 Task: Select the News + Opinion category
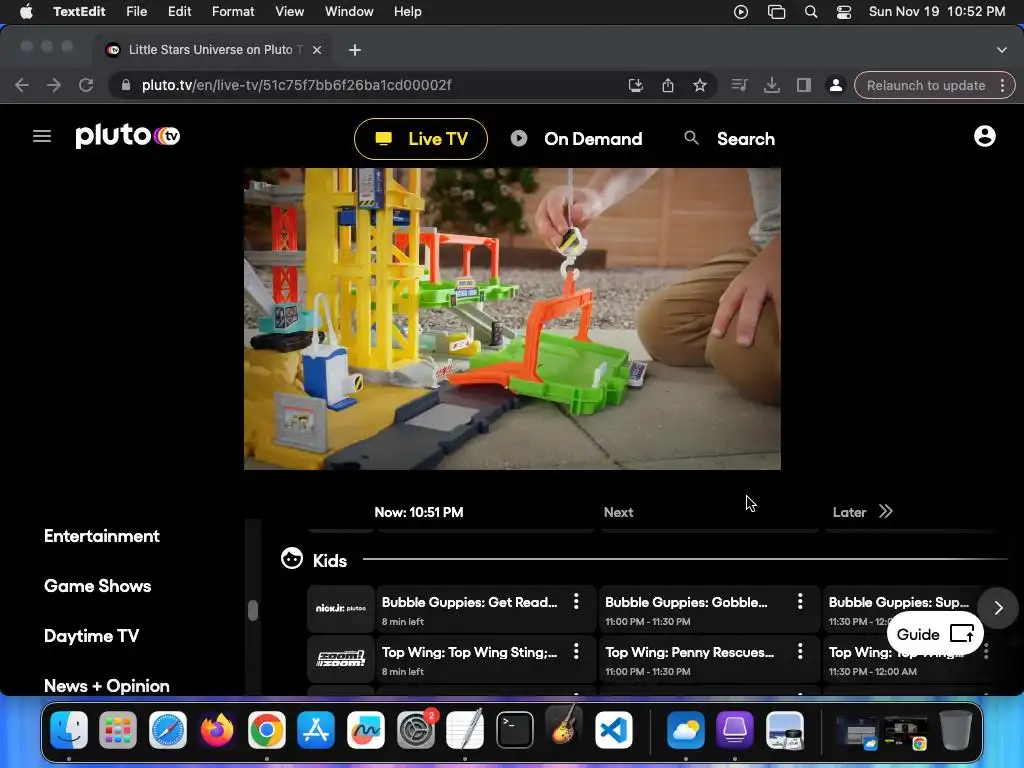pyautogui.click(x=106, y=686)
